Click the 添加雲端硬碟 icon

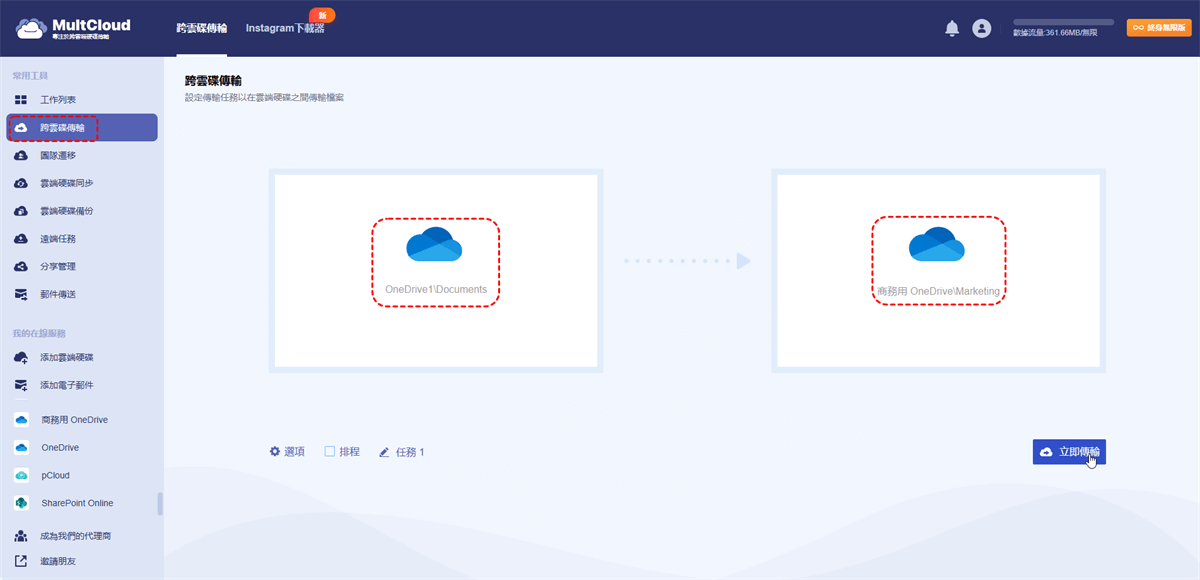click(21, 357)
